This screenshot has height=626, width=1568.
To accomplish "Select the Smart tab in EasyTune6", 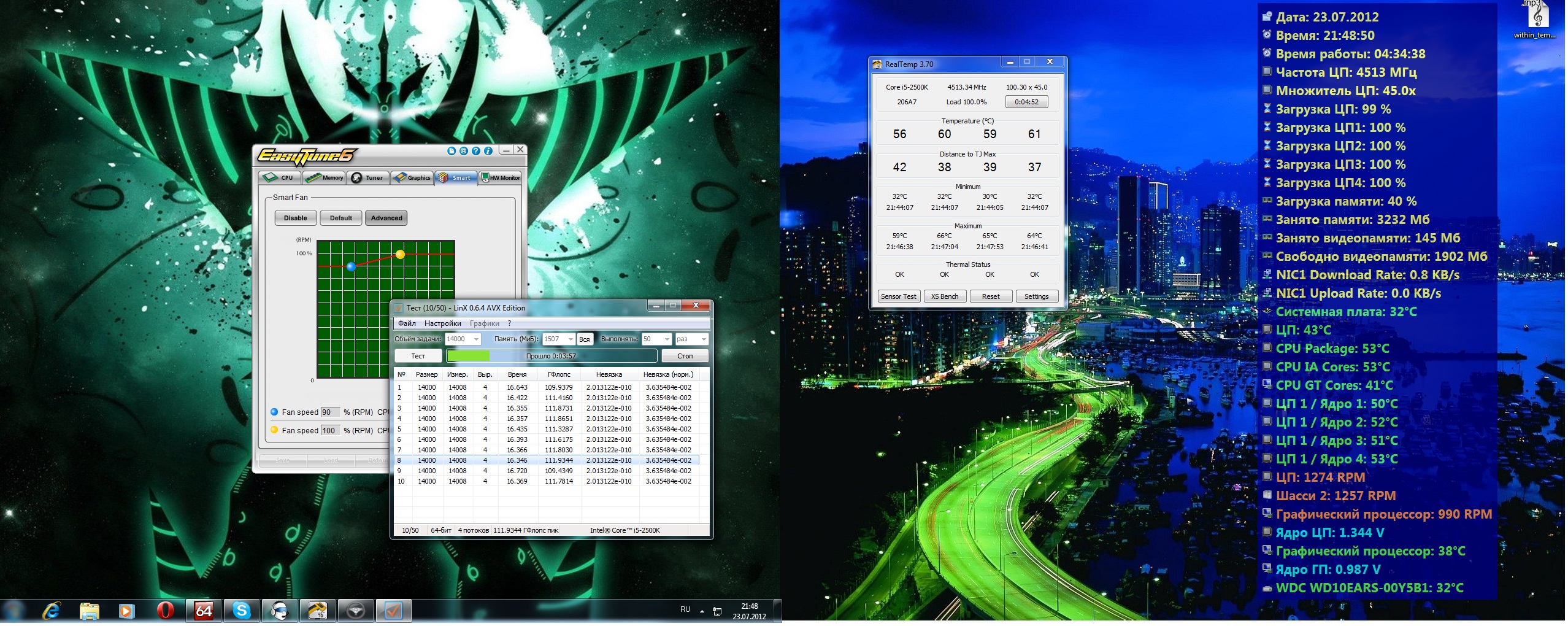I will tap(456, 178).
